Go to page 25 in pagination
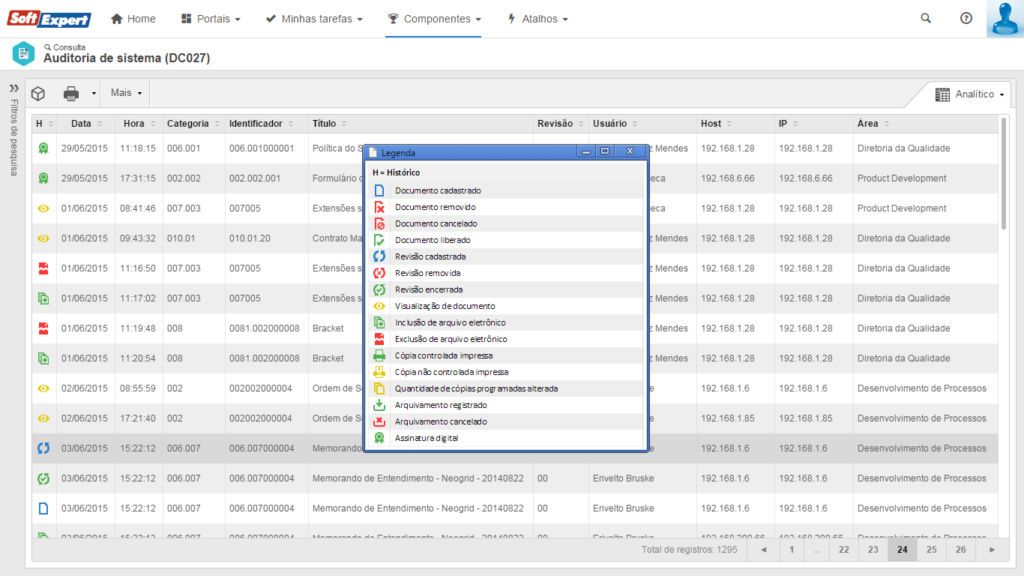1024x576 pixels. [x=931, y=549]
